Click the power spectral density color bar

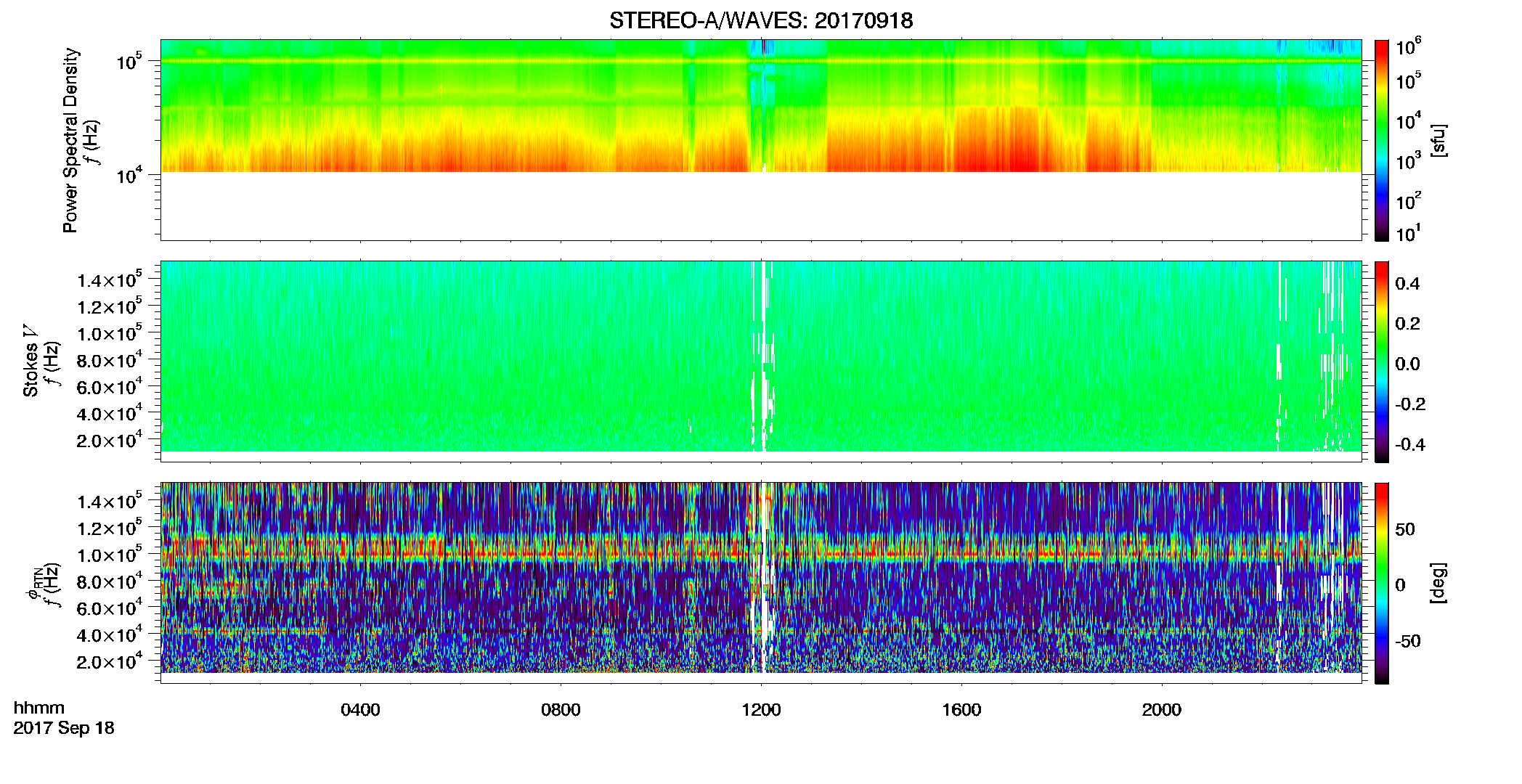[1382, 140]
